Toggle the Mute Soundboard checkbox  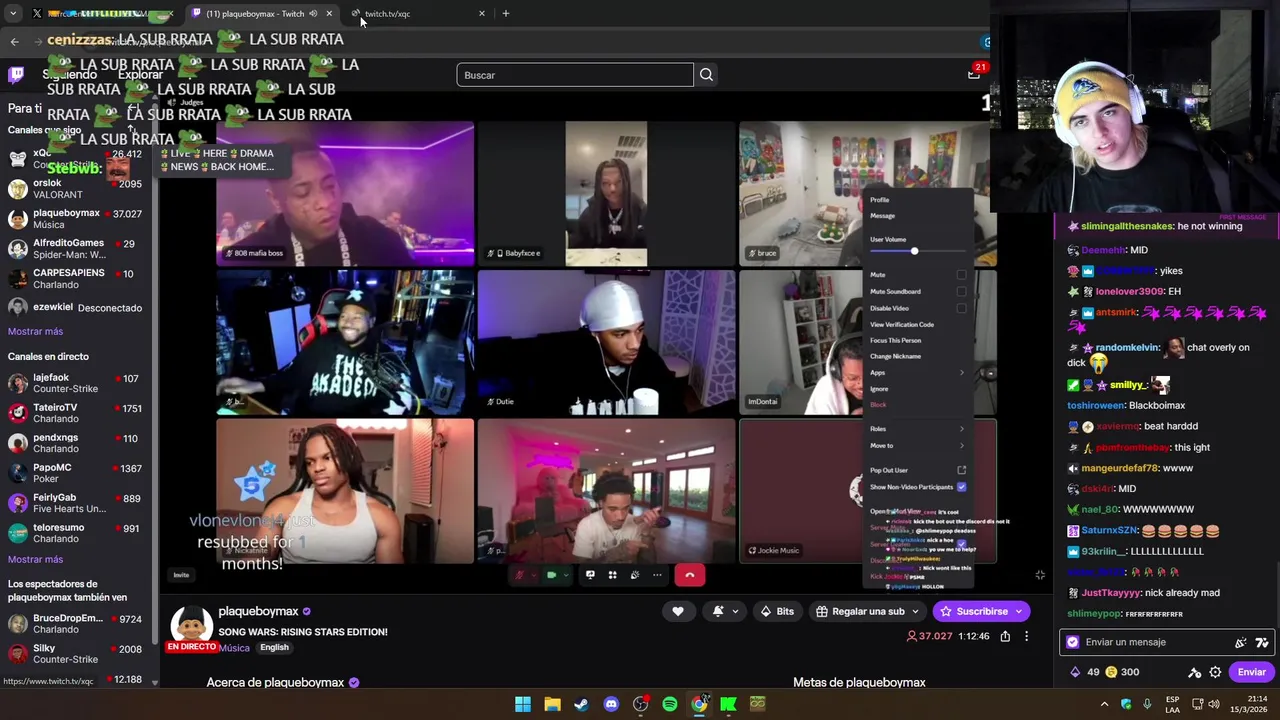961,291
